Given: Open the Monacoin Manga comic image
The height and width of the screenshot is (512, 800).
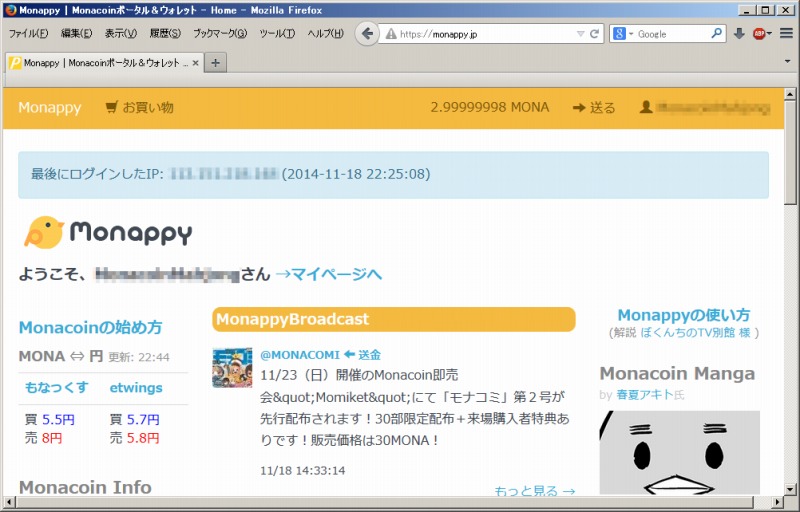Looking at the screenshot, I should (x=679, y=452).
